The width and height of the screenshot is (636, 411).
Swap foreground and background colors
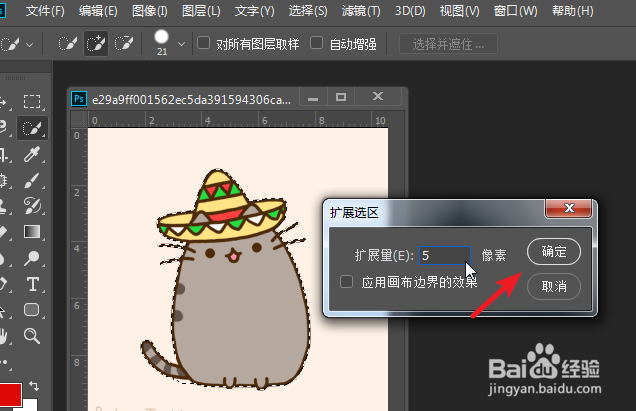pos(34,385)
